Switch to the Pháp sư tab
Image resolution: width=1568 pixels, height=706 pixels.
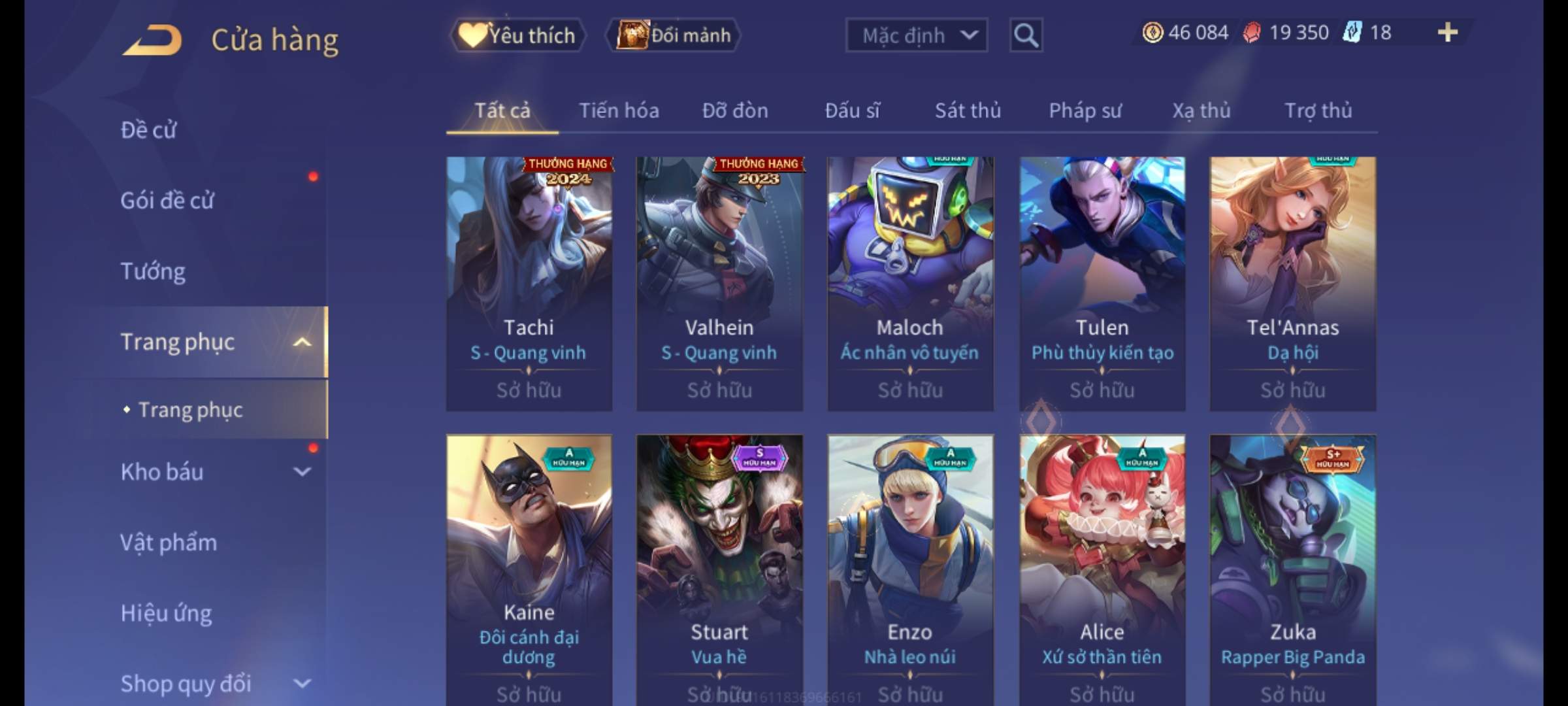(x=1085, y=111)
